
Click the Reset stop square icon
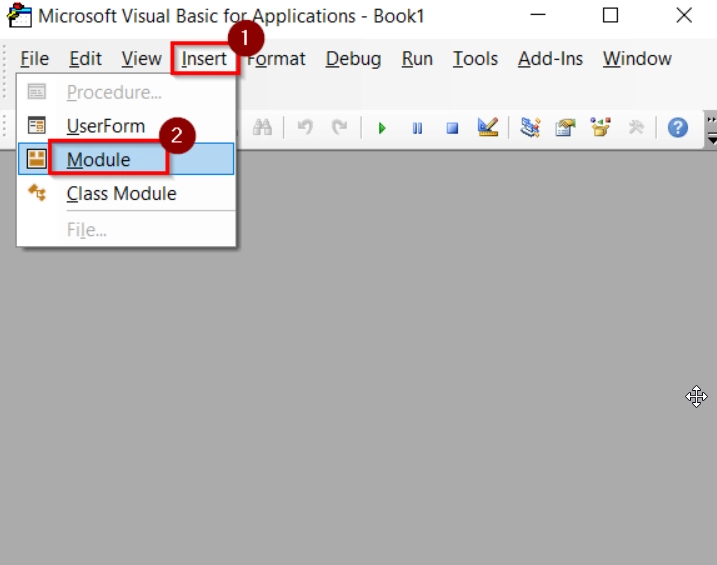[x=452, y=128]
